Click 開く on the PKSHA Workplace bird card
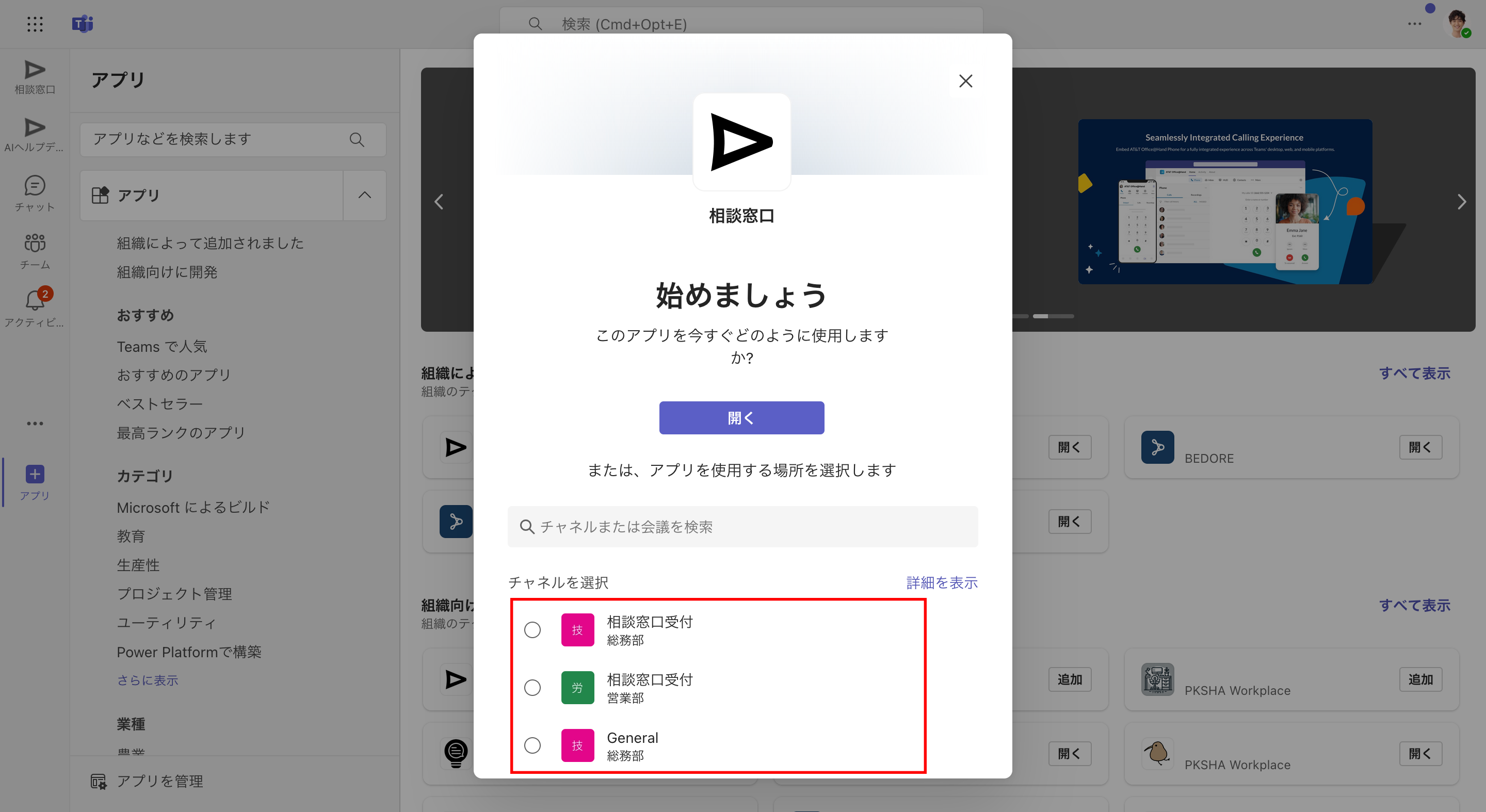 click(1420, 753)
